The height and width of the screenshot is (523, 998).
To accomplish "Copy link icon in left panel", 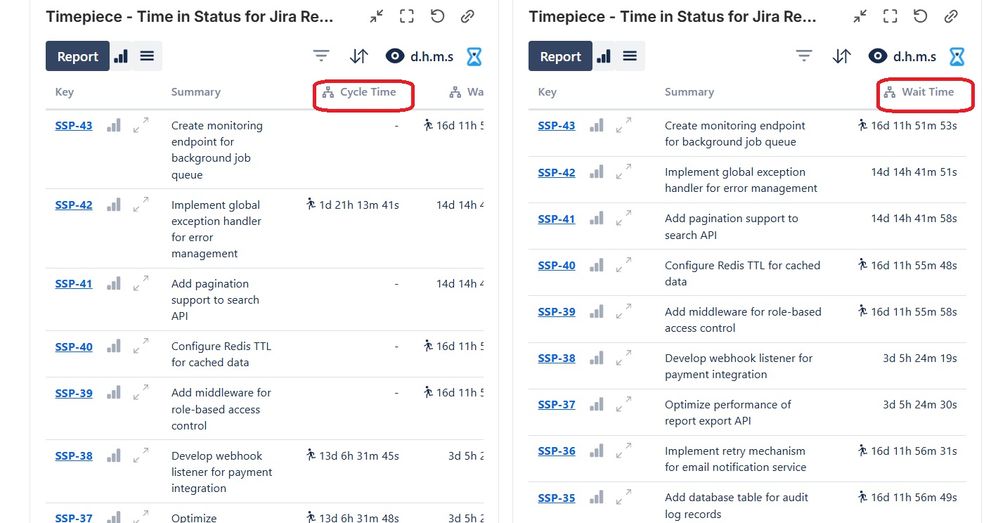I will click(468, 17).
